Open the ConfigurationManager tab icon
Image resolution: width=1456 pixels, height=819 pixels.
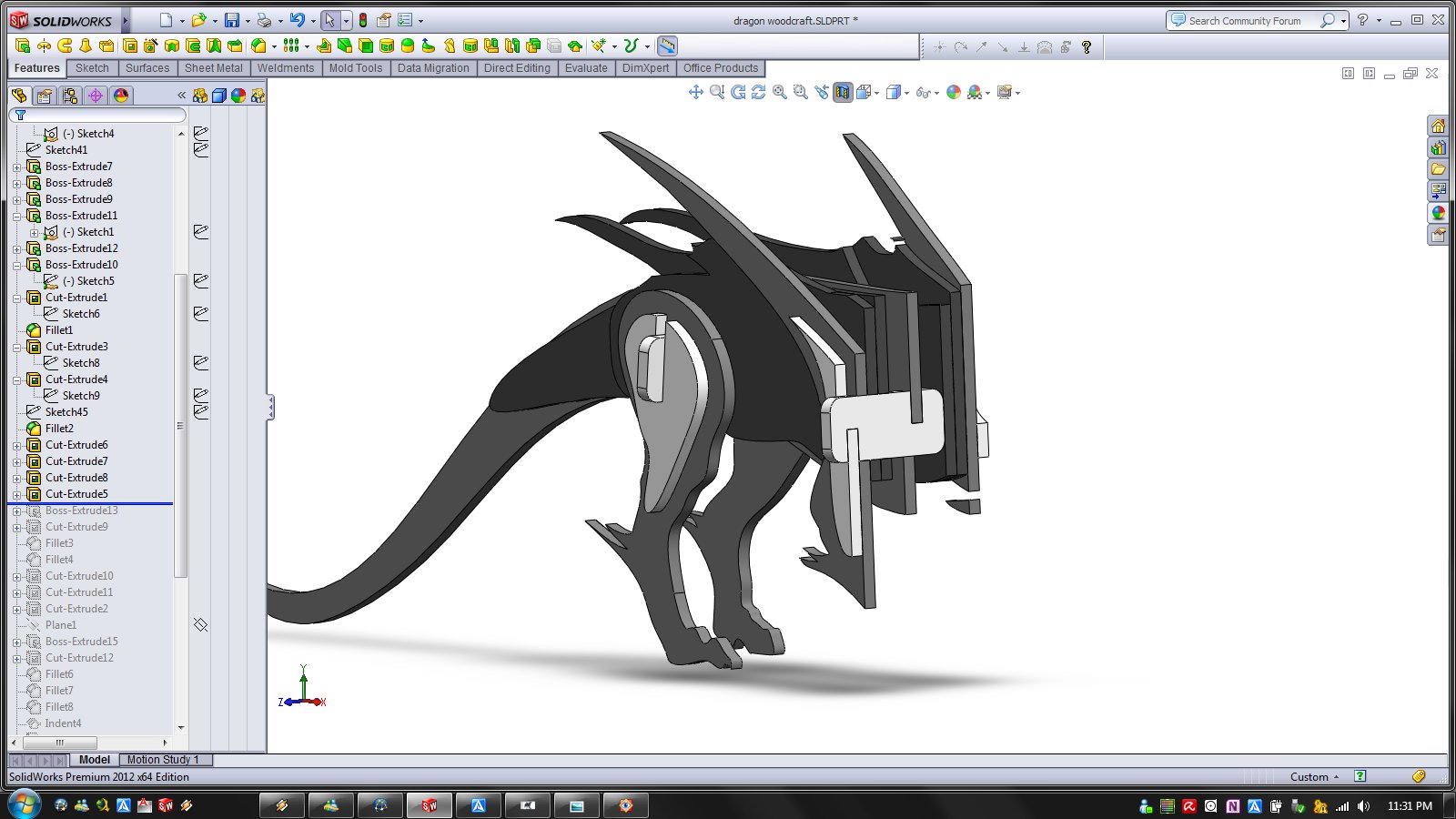click(69, 96)
